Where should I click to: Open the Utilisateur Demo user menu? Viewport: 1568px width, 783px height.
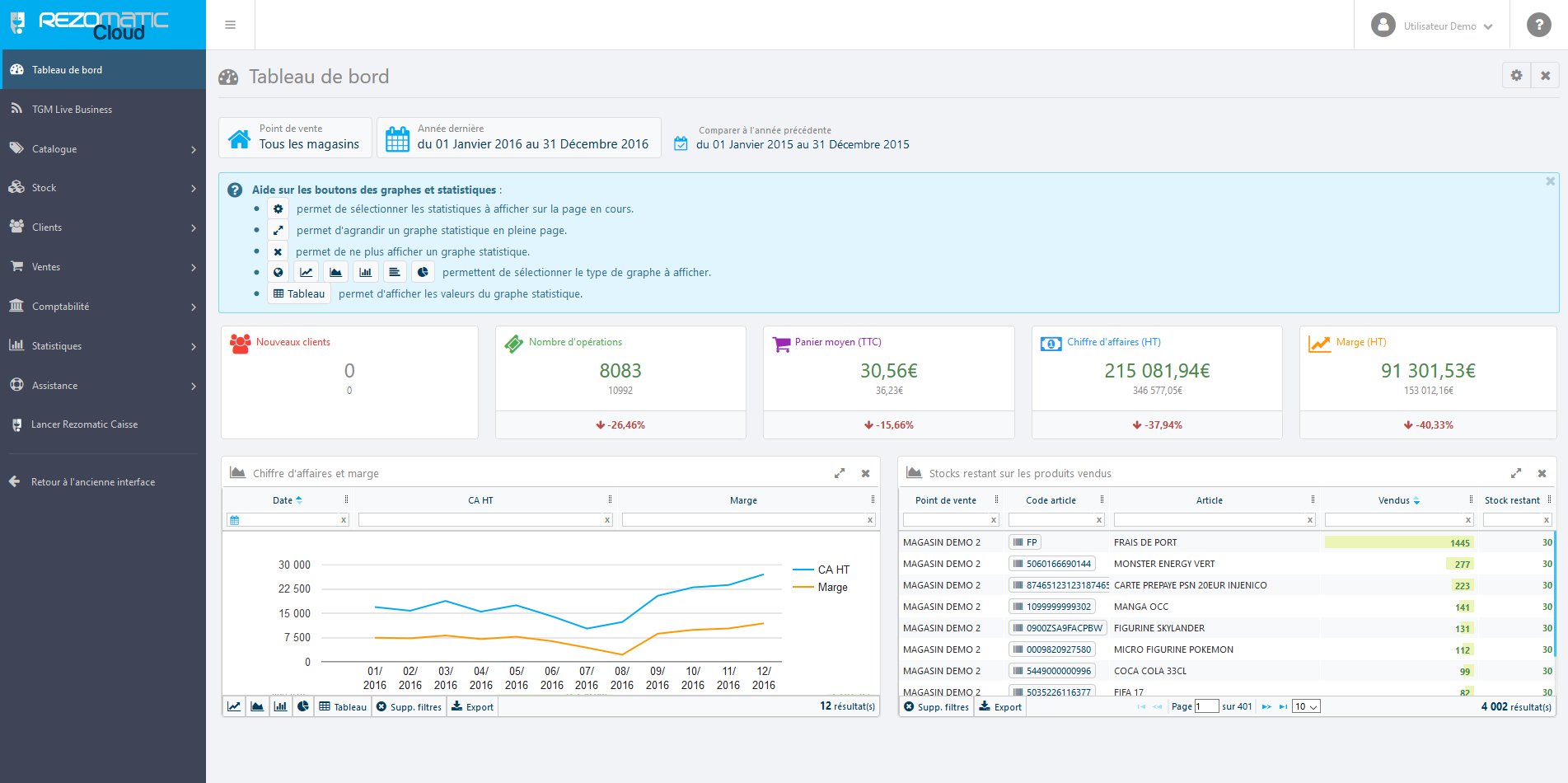point(1432,26)
